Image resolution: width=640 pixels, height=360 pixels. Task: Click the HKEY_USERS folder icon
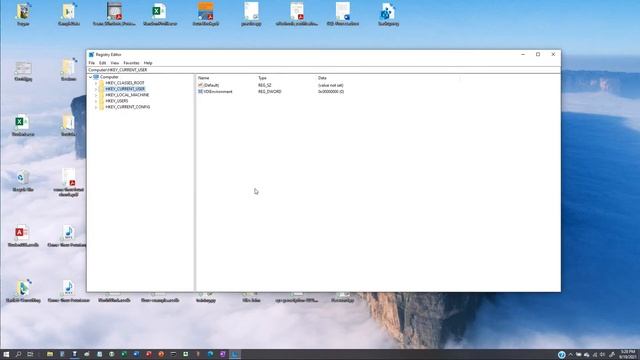pyautogui.click(x=101, y=101)
